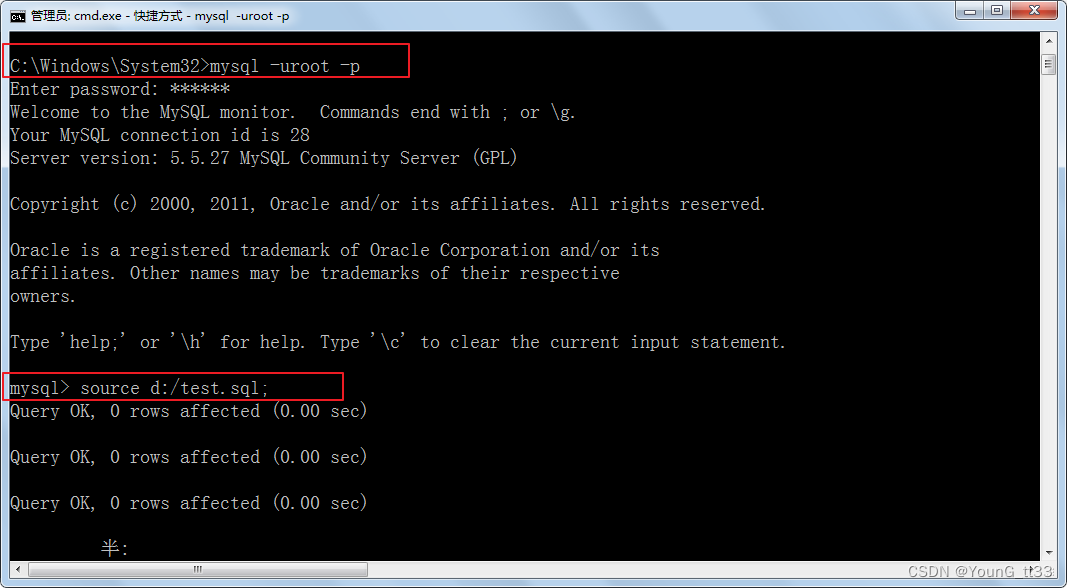Image resolution: width=1067 pixels, height=588 pixels.
Task: Click the horizontal scrollbar right arrow
Action: (1034, 569)
